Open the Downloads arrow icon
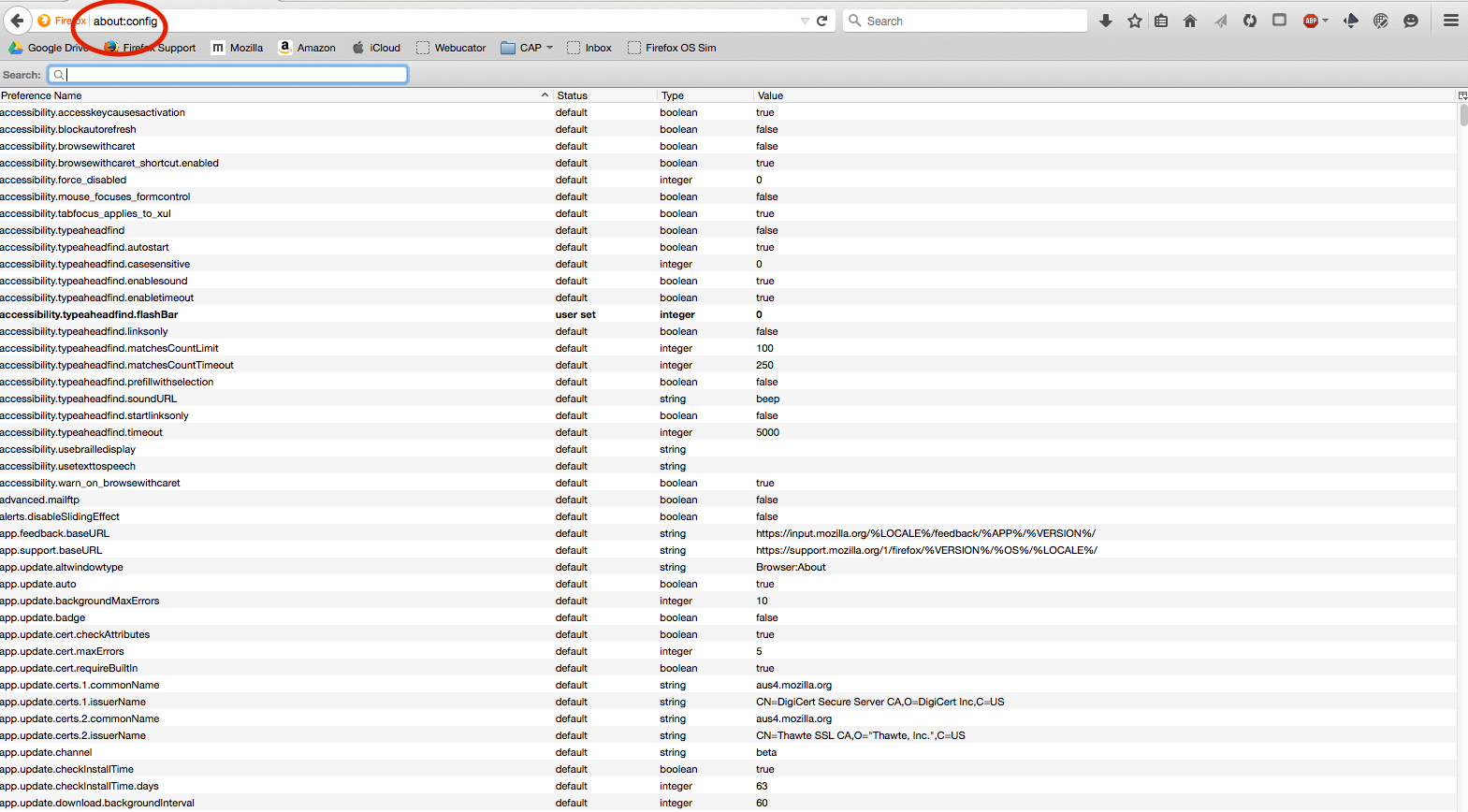 click(1105, 21)
